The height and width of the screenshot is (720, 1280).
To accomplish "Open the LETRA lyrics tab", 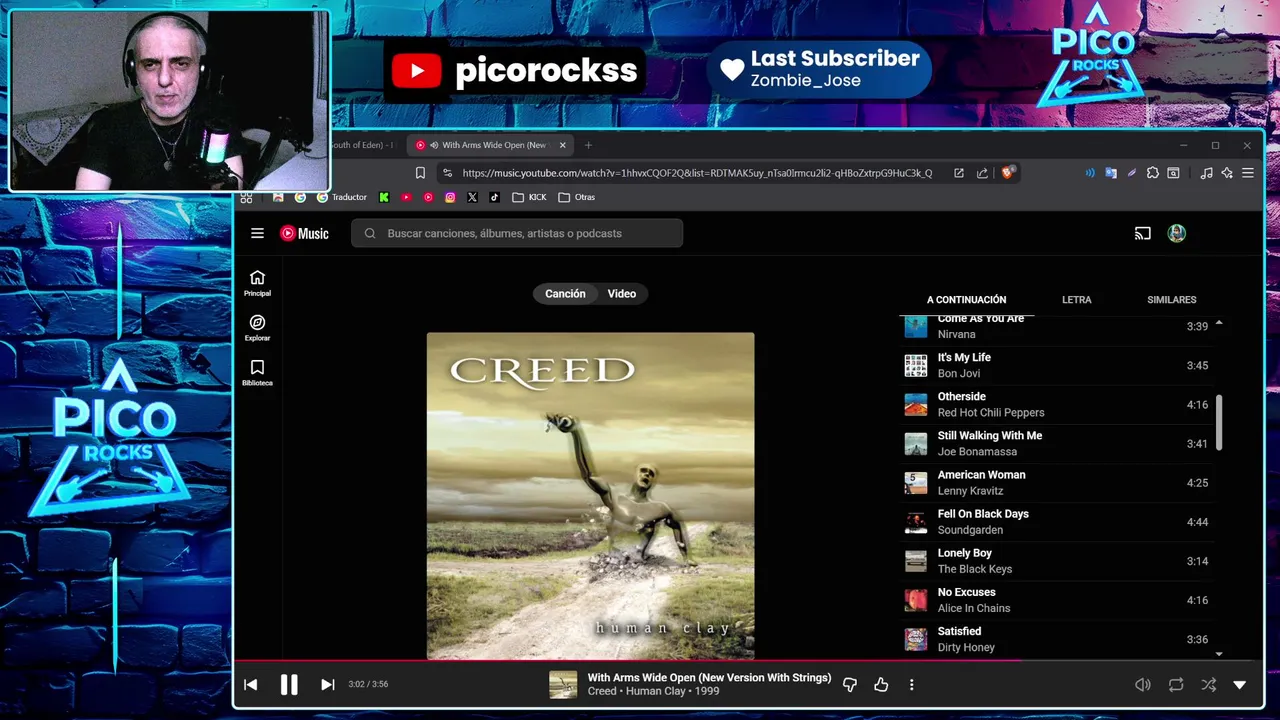I will 1077,299.
